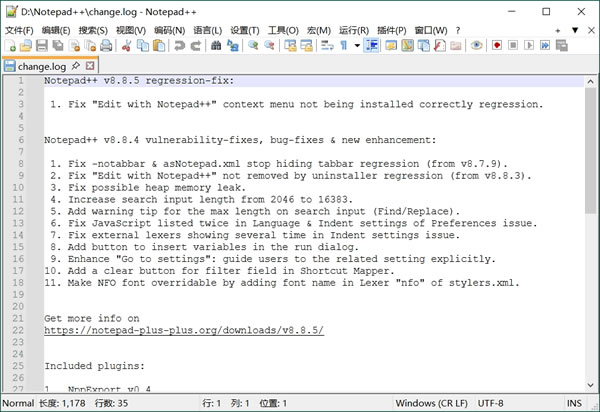Open the 编码(N) menu

coord(170,30)
